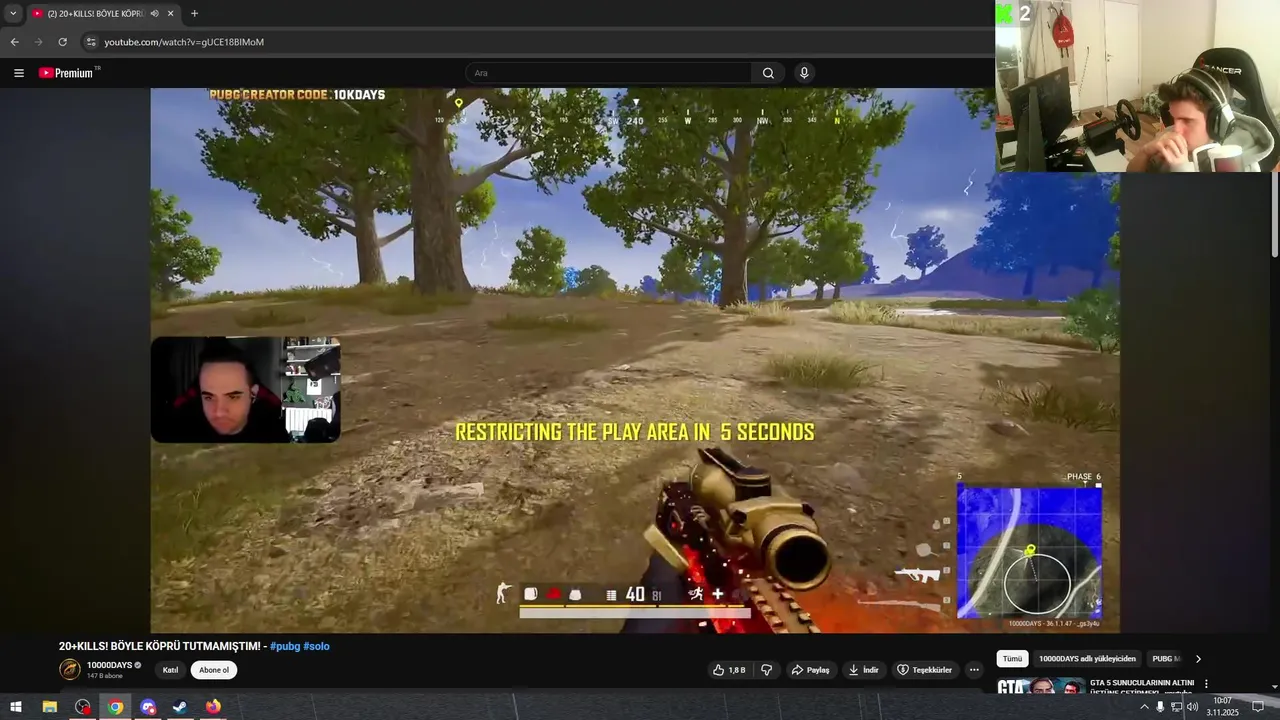1280x720 pixels.
Task: Open network settings tray icon
Action: pyautogui.click(x=1176, y=706)
